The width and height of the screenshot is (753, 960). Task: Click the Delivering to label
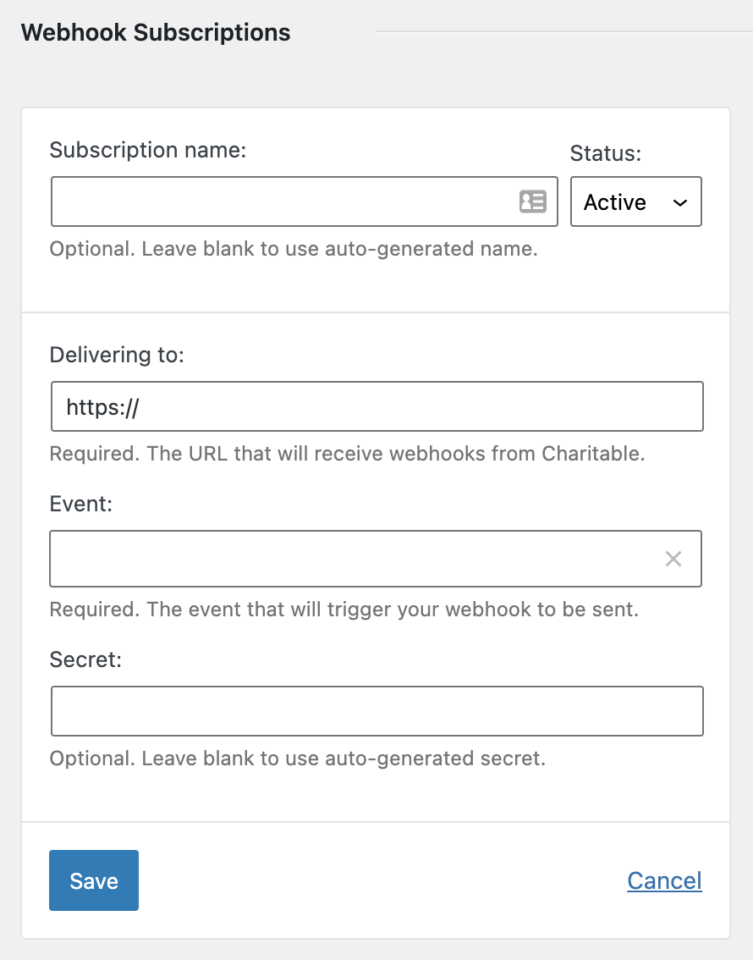(116, 354)
